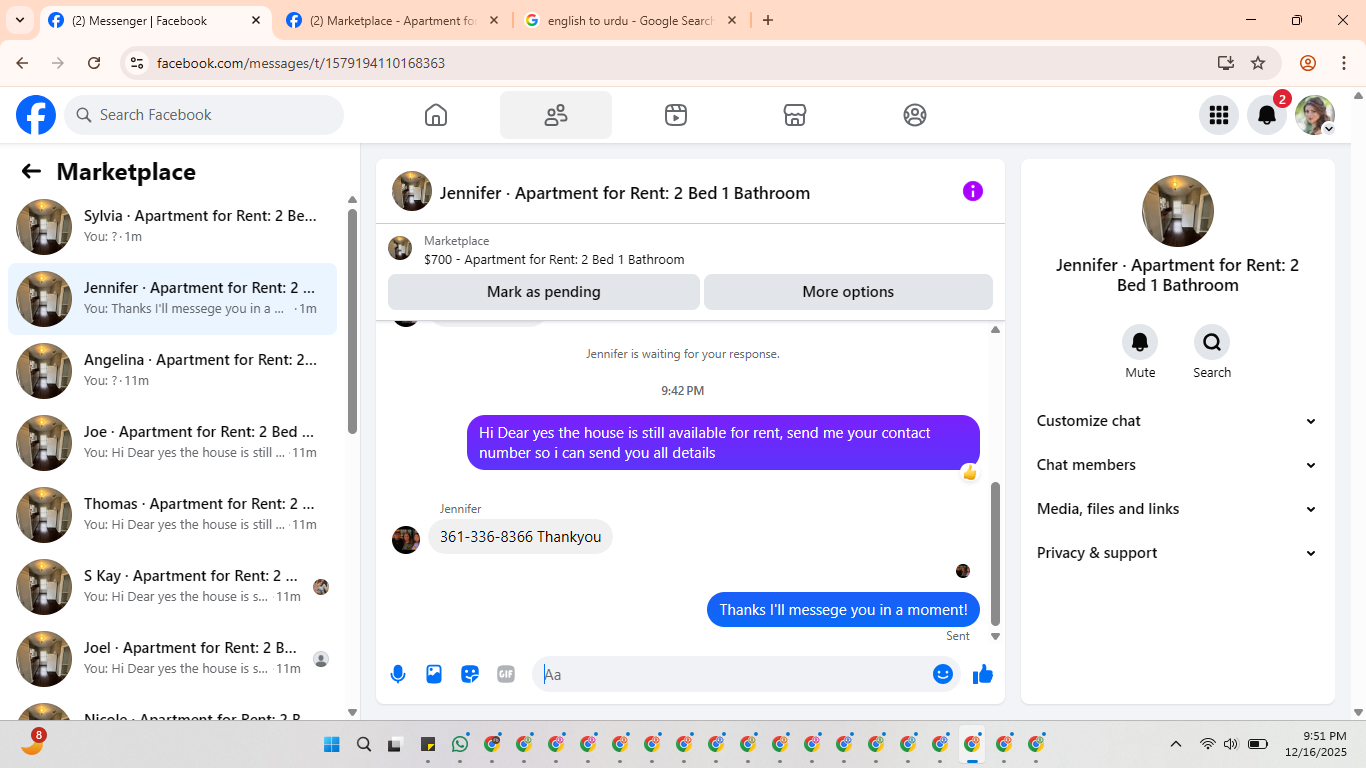Click the Search Facebook field

click(x=204, y=115)
